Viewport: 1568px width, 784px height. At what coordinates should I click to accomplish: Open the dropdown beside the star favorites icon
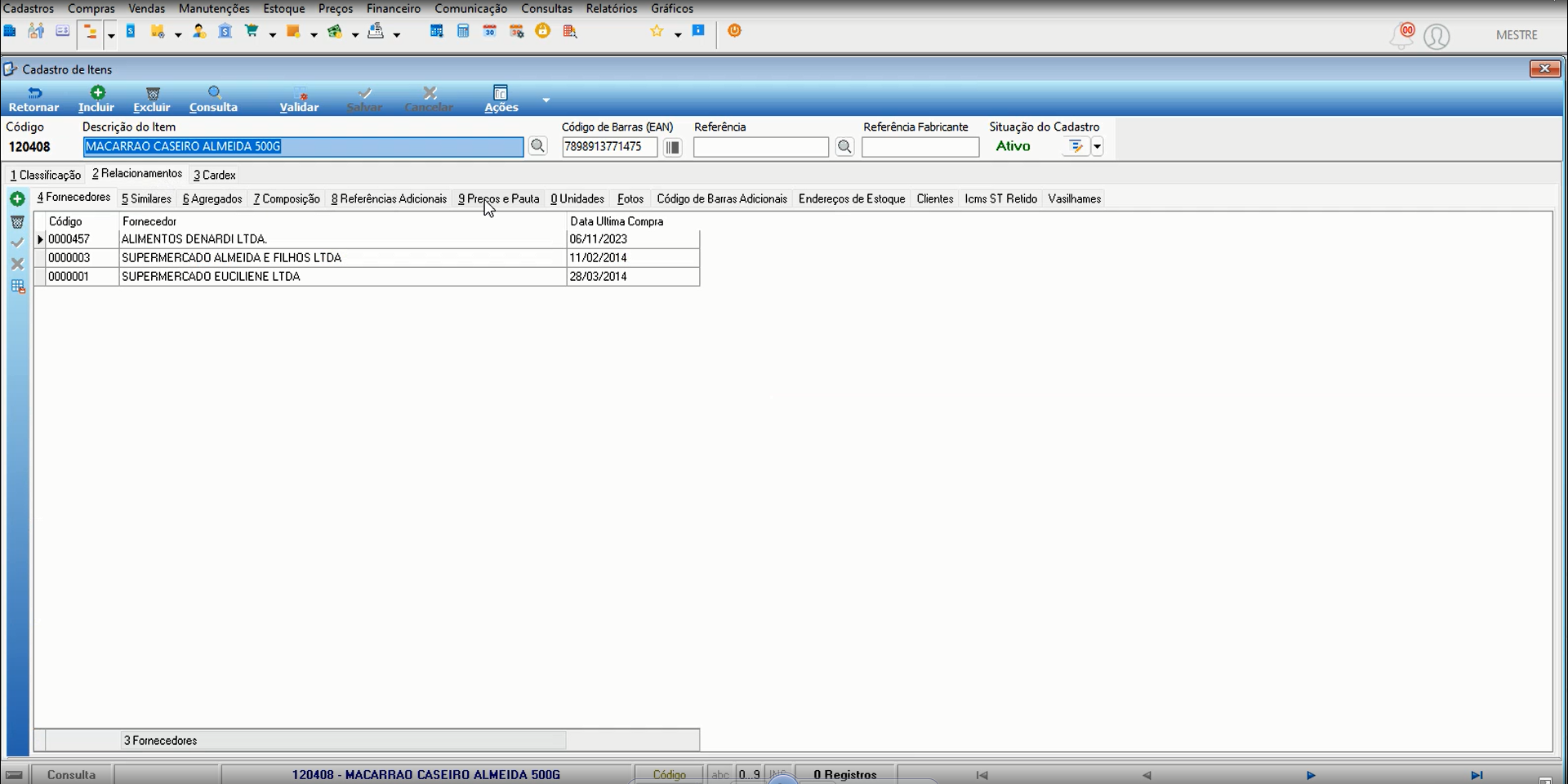point(678,34)
